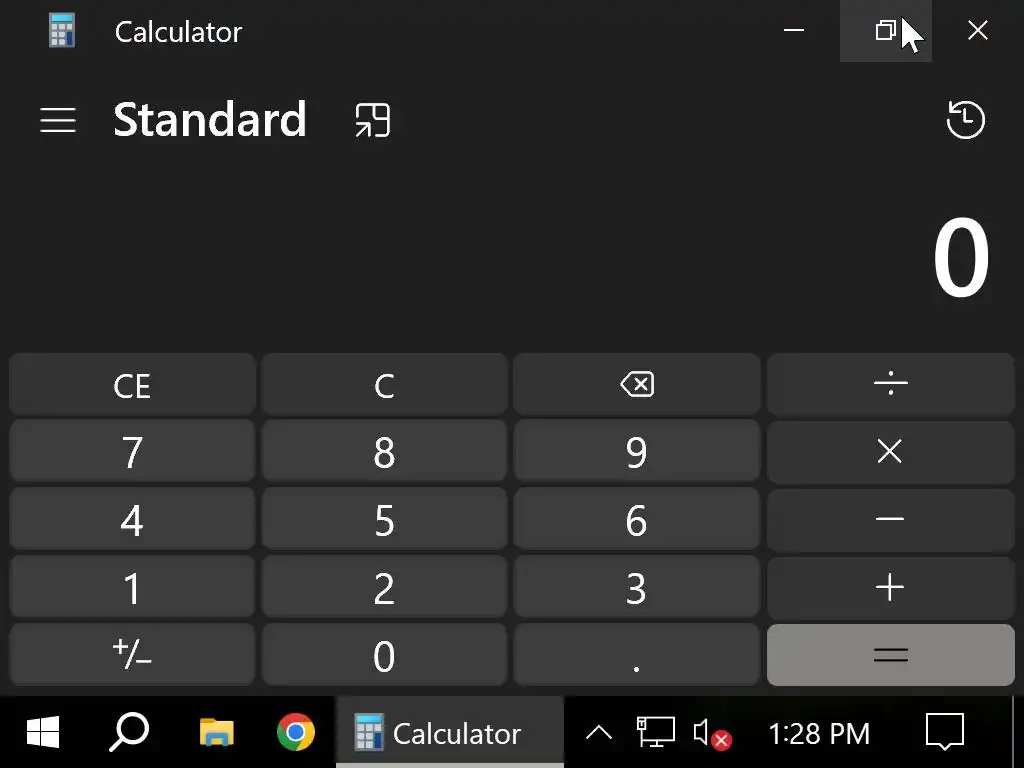Click the muted volume tray icon

[x=711, y=733]
